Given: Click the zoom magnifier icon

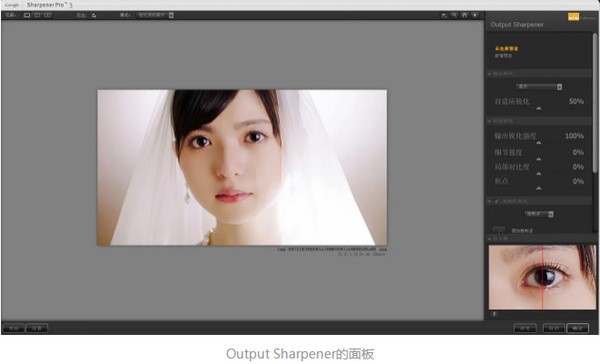Looking at the screenshot, I should pos(454,15).
